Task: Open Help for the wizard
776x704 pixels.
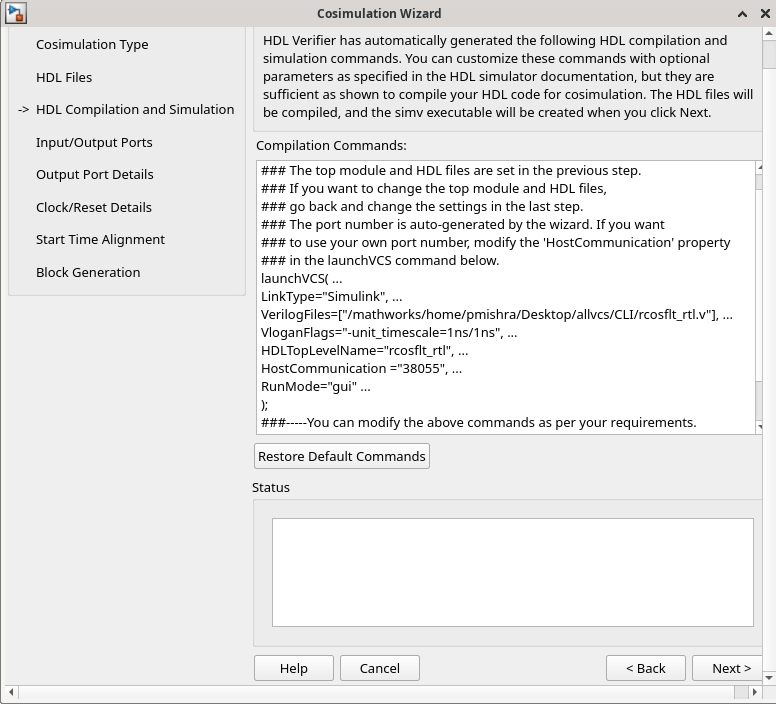Action: tap(293, 668)
